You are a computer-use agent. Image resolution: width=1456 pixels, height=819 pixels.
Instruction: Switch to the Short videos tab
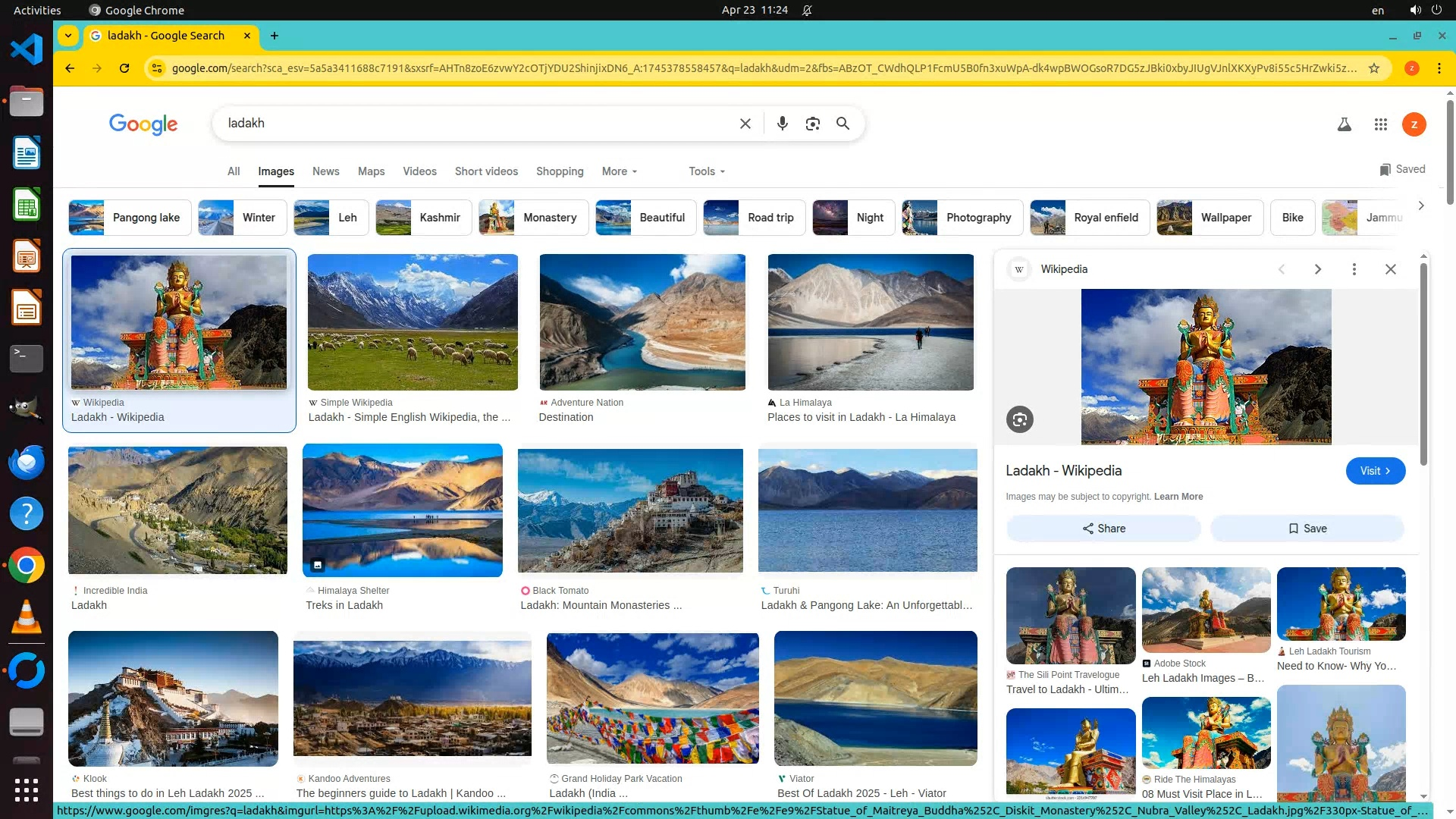[486, 171]
